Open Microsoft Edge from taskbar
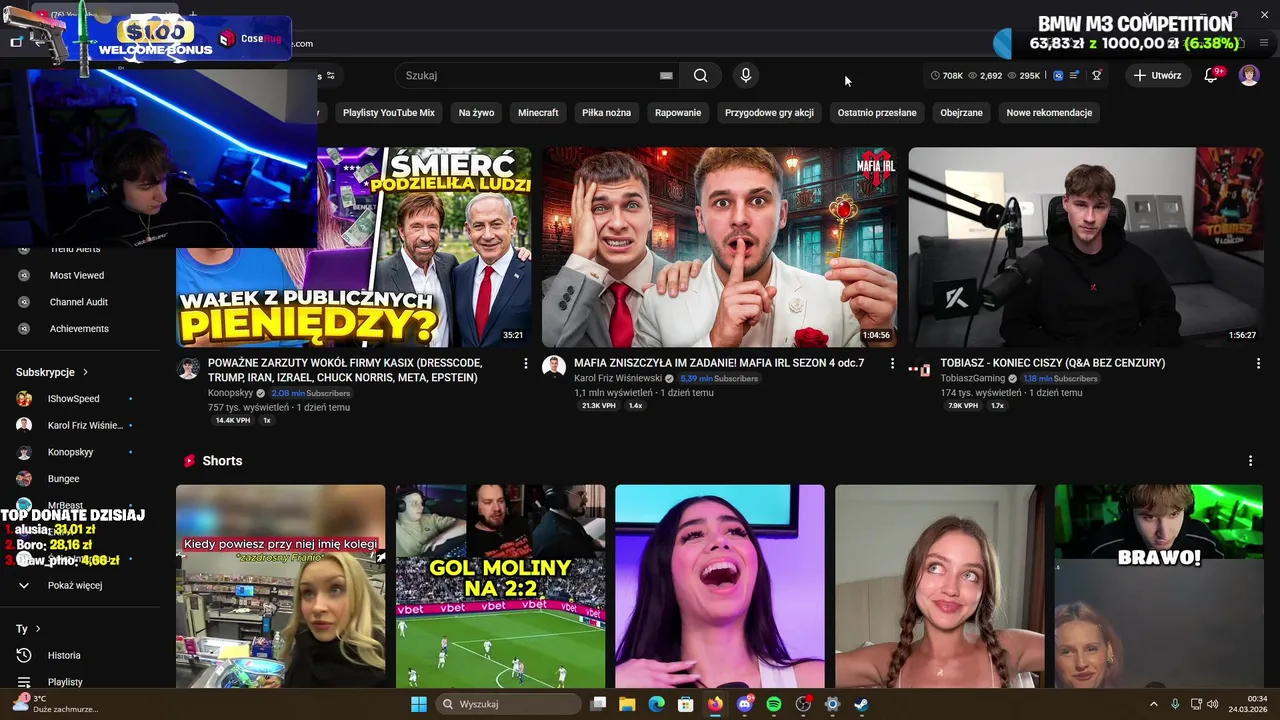1280x720 pixels. pyautogui.click(x=656, y=704)
